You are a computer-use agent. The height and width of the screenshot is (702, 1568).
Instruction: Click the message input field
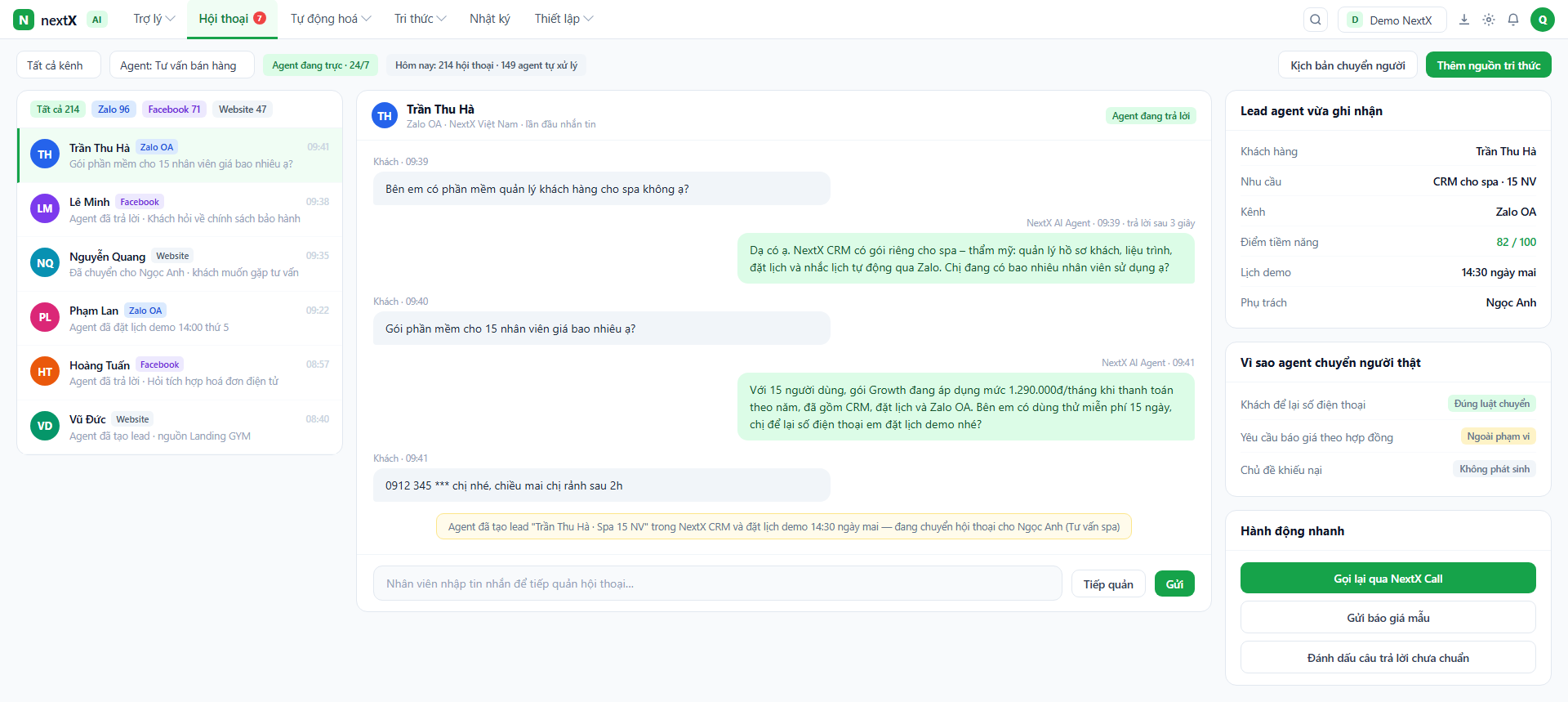click(718, 584)
